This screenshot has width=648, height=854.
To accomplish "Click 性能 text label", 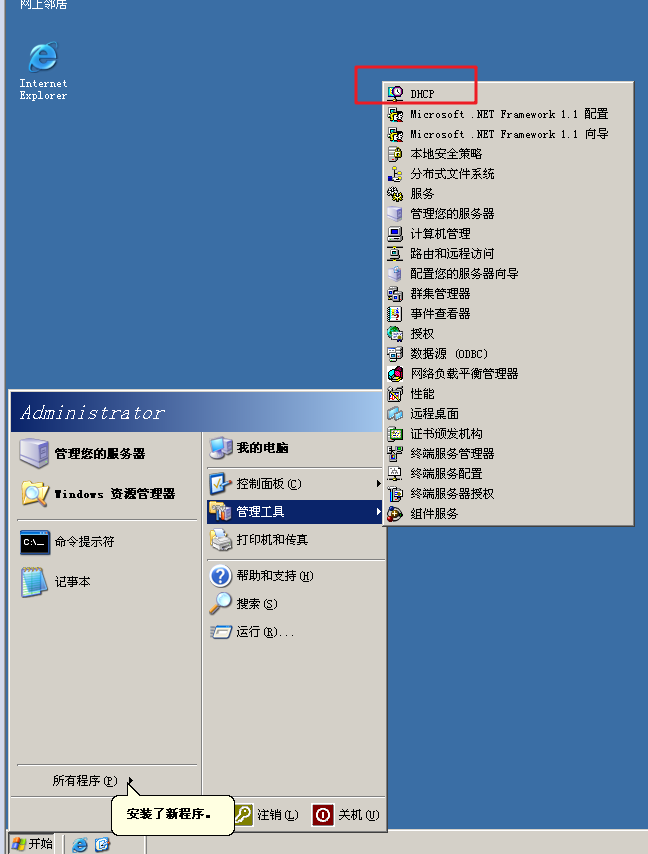I will (x=422, y=393).
